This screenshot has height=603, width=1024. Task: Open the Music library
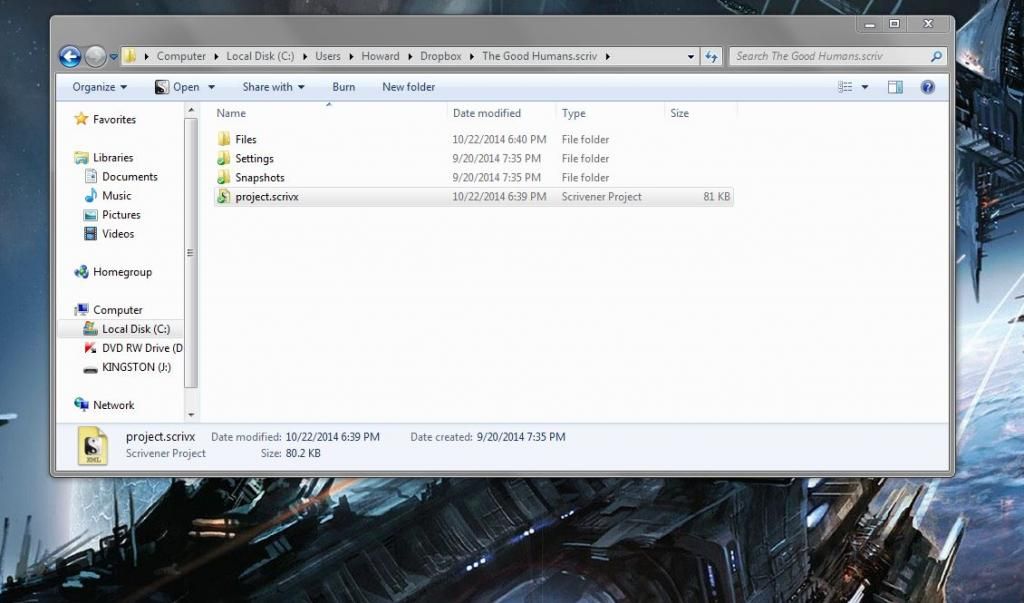116,195
